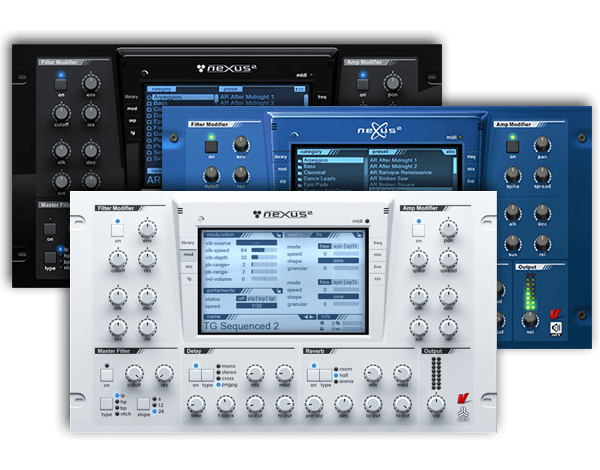
Task: Select stereo delay mode
Action: point(227,372)
